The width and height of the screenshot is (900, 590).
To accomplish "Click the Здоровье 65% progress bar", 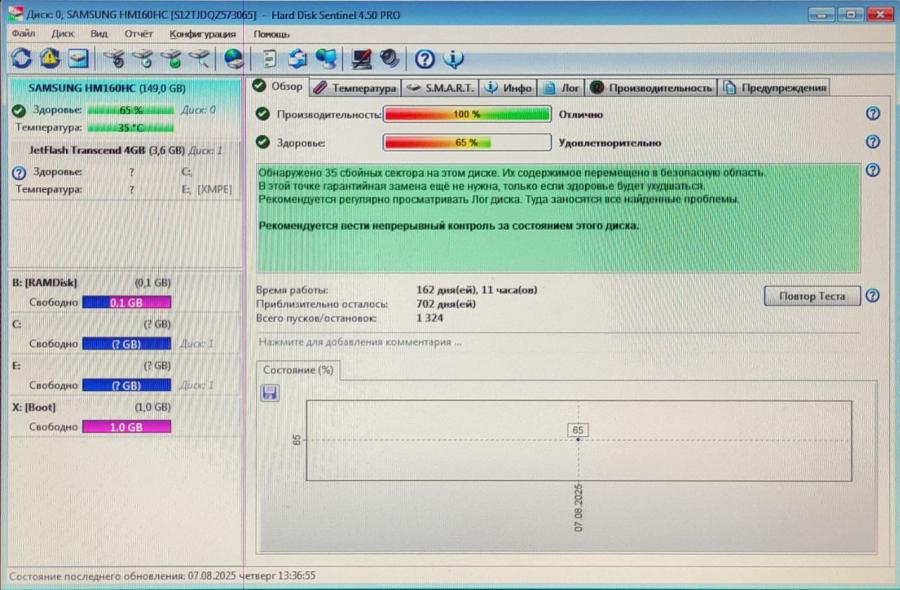I will [467, 142].
